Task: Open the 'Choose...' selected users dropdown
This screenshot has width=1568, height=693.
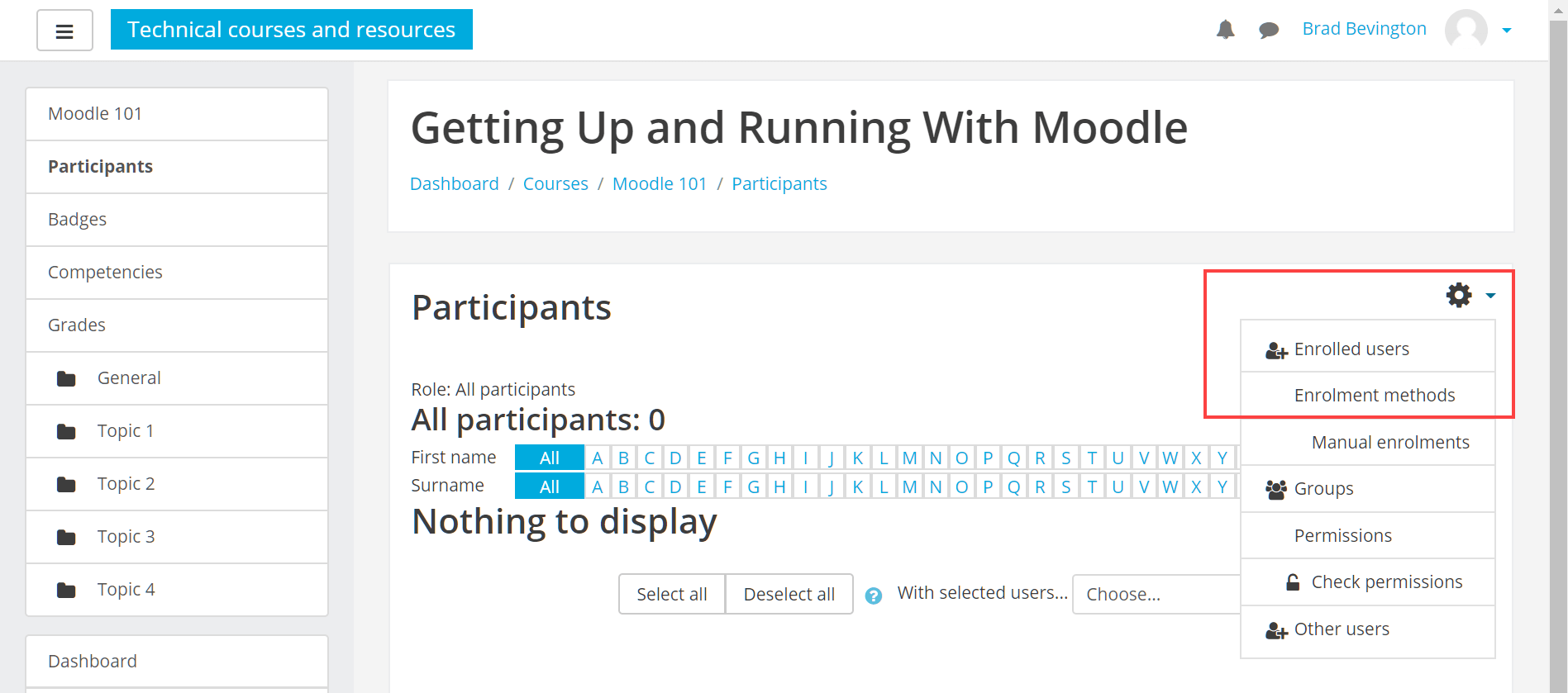Action: tap(1156, 595)
